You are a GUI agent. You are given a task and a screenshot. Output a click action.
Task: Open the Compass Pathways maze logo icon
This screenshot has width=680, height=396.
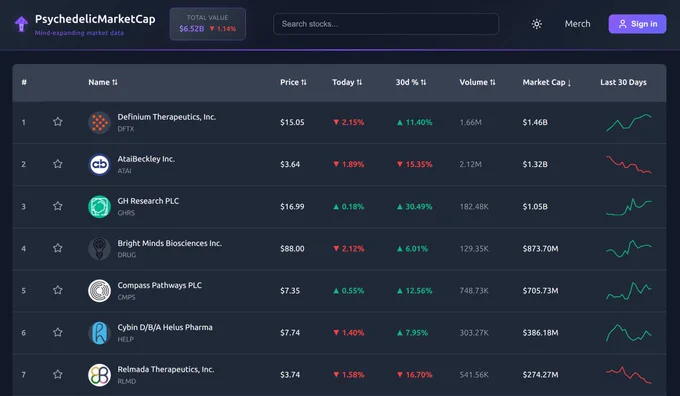[99, 291]
